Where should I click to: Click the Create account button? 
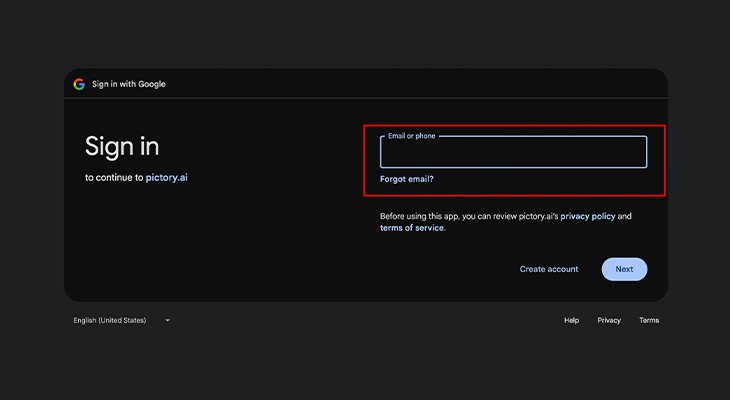click(548, 269)
